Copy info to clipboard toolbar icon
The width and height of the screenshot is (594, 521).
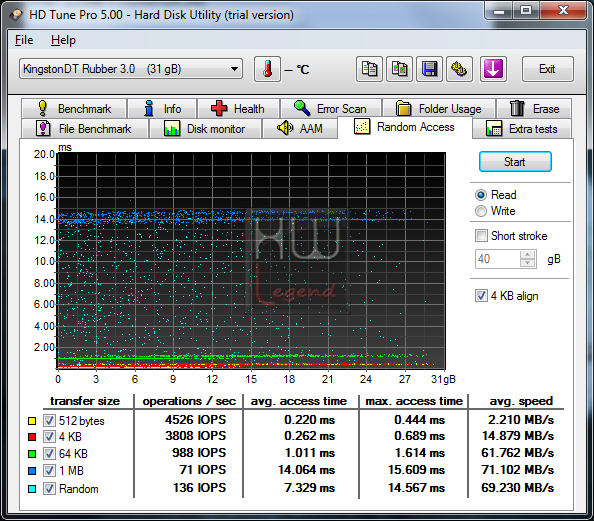pyautogui.click(x=369, y=69)
